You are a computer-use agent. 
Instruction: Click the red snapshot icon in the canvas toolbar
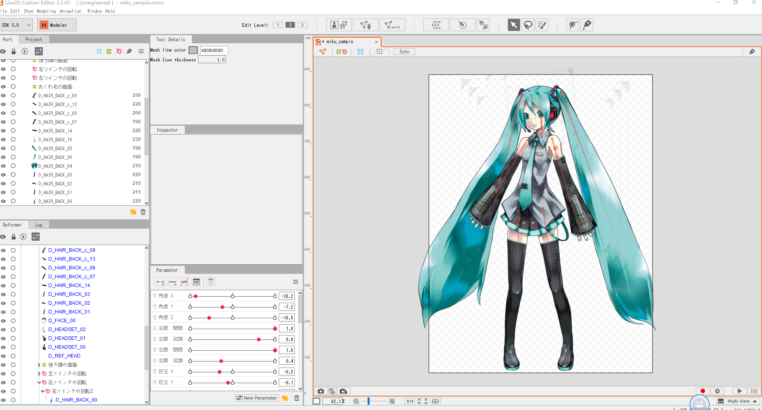tap(323, 51)
